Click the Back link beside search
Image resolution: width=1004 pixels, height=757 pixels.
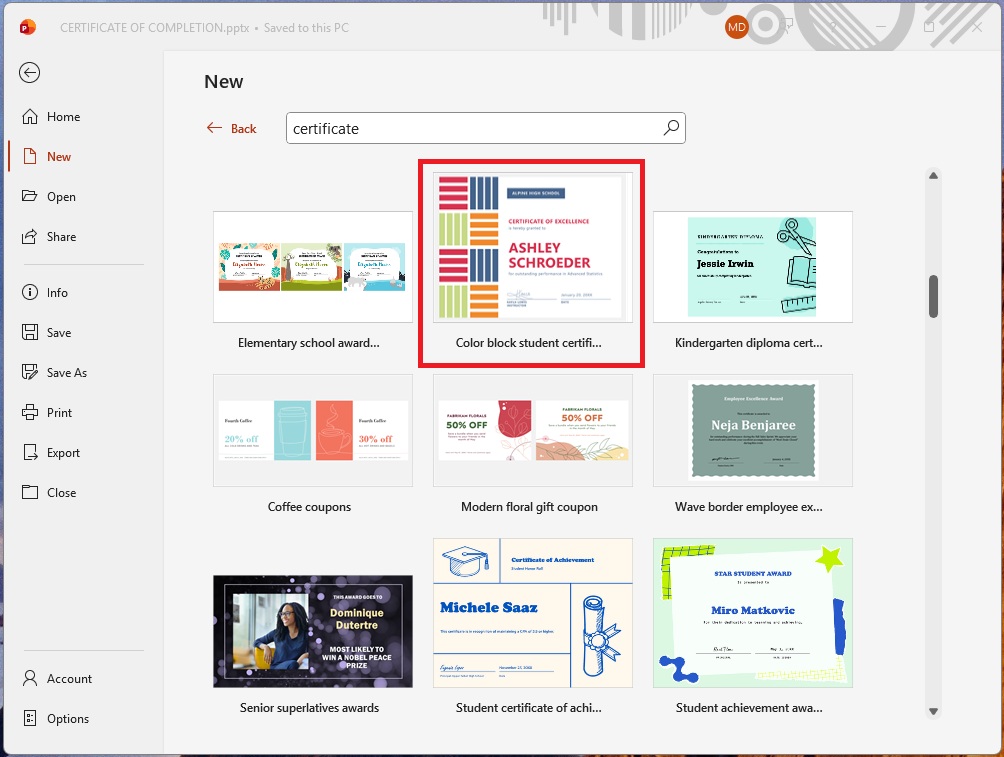point(232,128)
